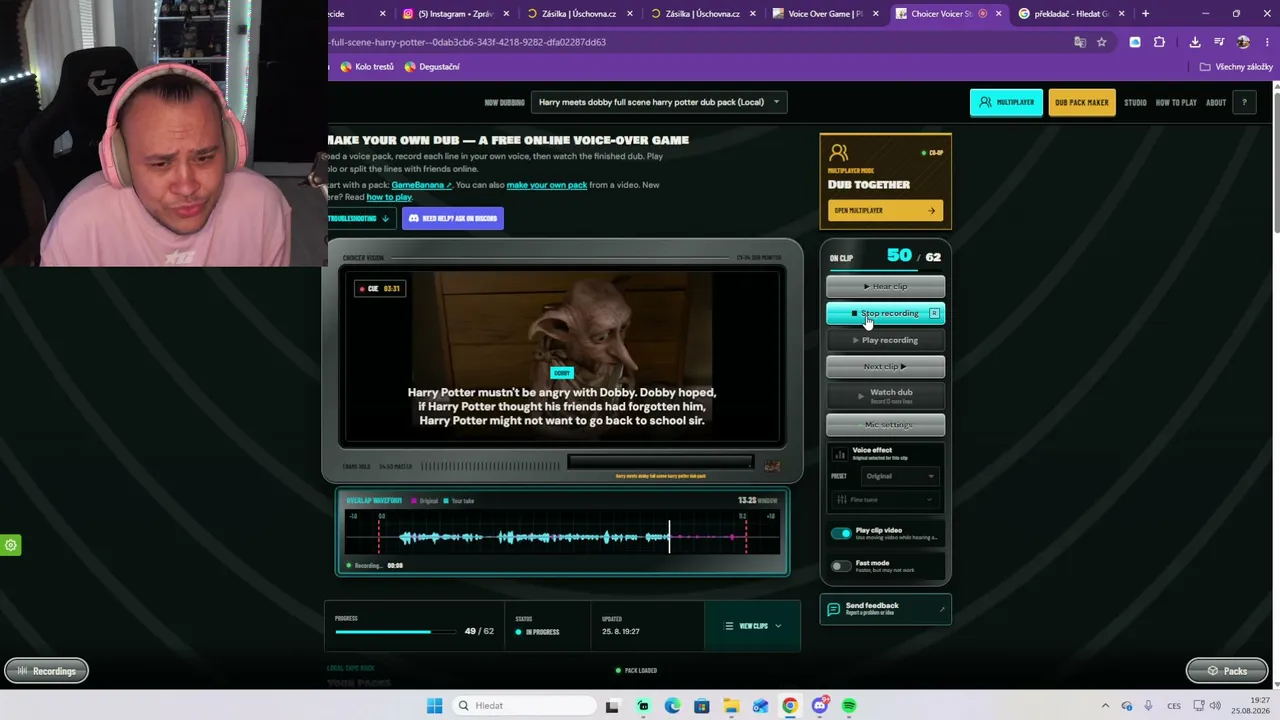Image resolution: width=1280 pixels, height=720 pixels.
Task: Show hidden system tray icons chevron
Action: (x=1105, y=706)
